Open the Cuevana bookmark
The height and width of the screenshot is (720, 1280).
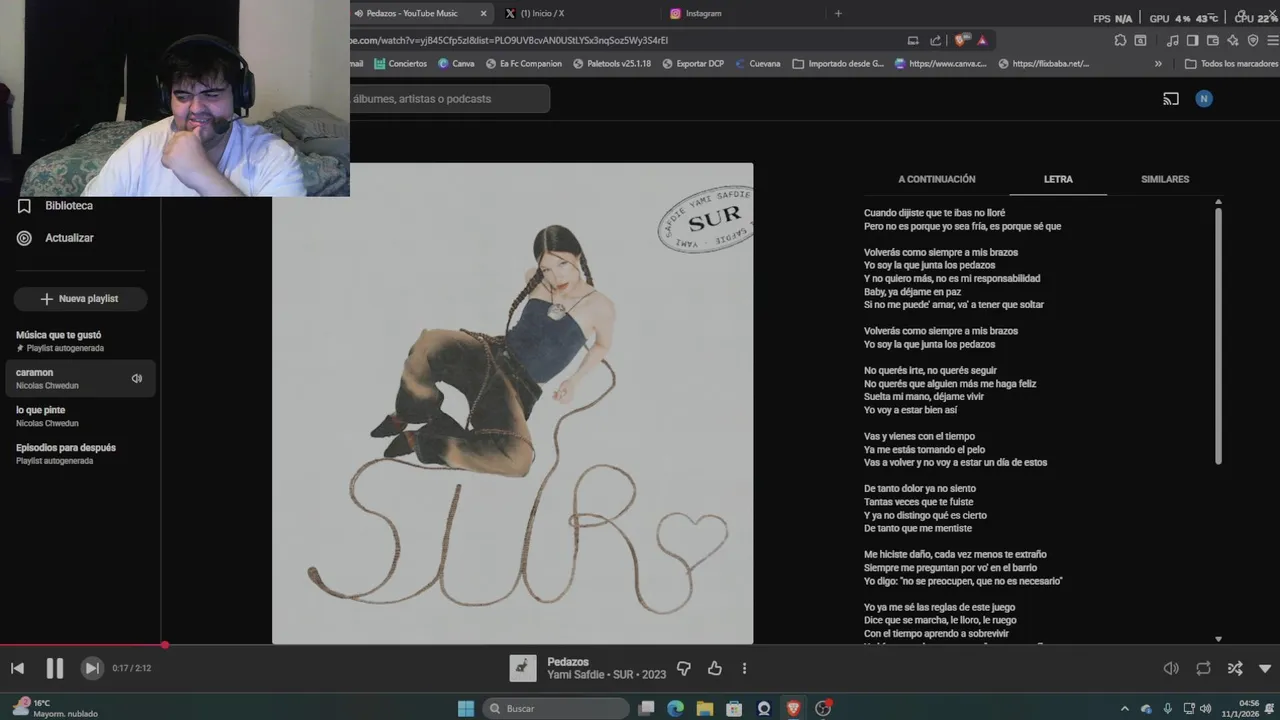click(757, 63)
